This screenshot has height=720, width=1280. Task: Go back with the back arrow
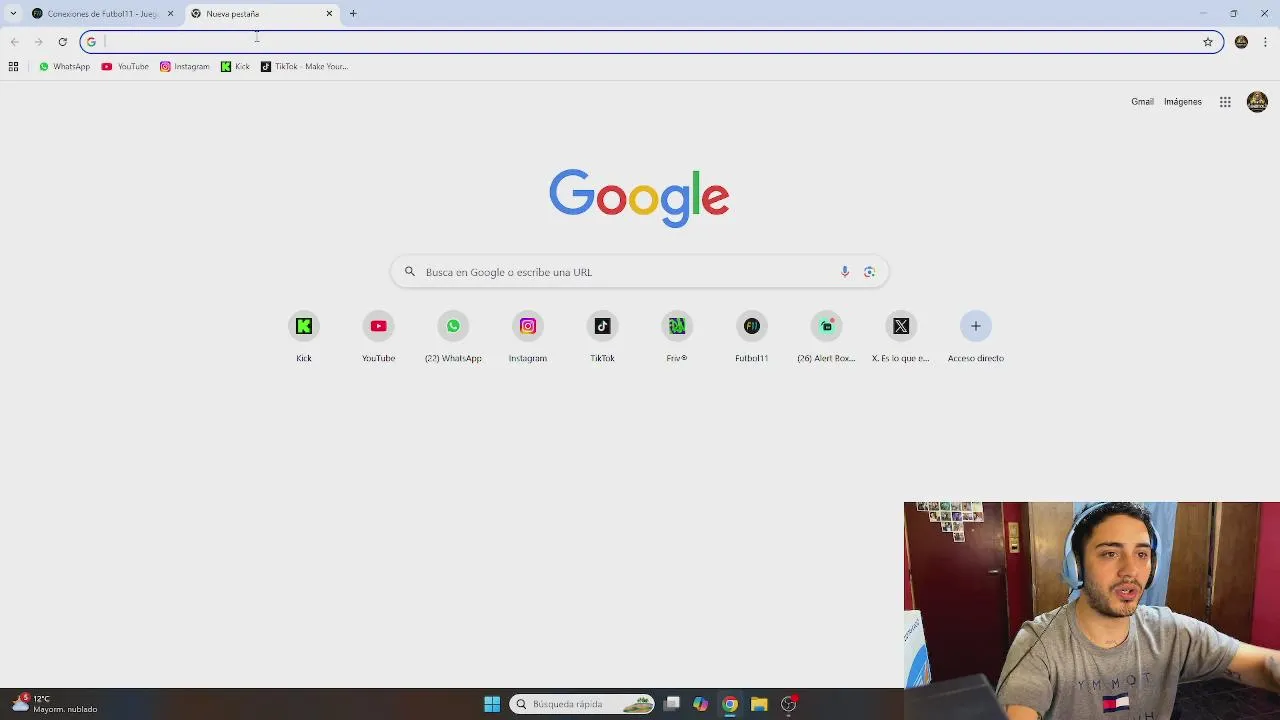click(x=14, y=42)
